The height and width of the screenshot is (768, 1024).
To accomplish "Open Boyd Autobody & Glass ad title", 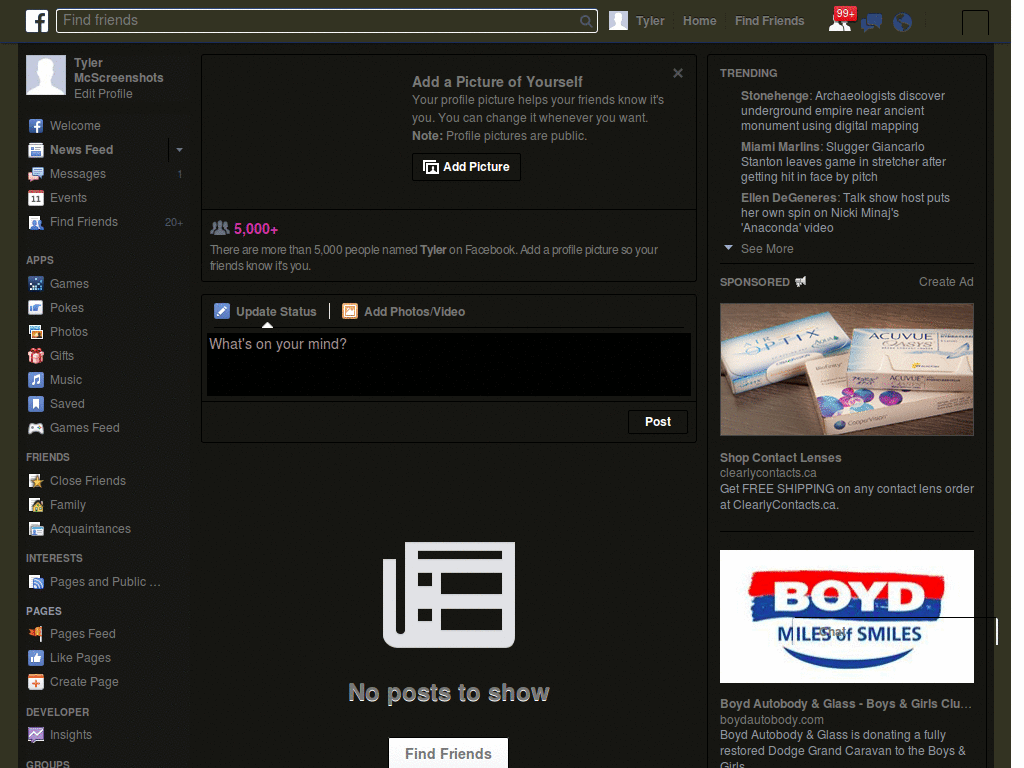I will click(x=846, y=704).
